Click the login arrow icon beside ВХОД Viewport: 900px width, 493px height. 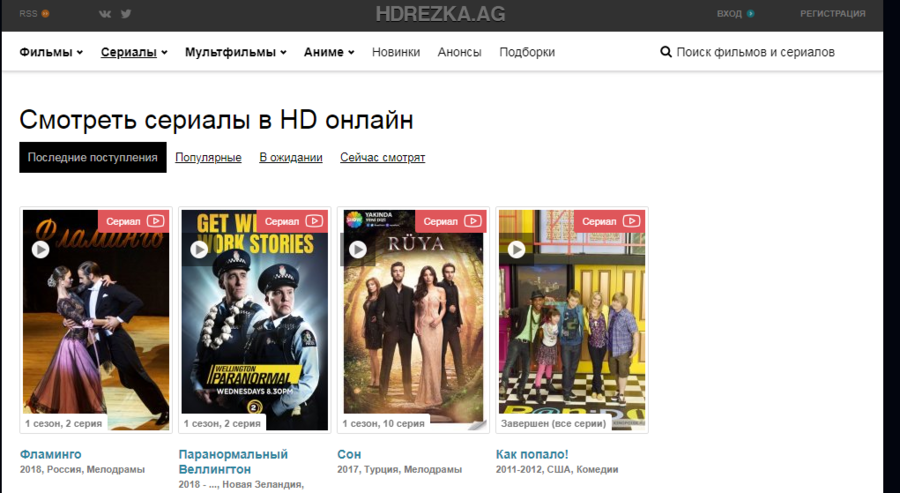coord(750,14)
